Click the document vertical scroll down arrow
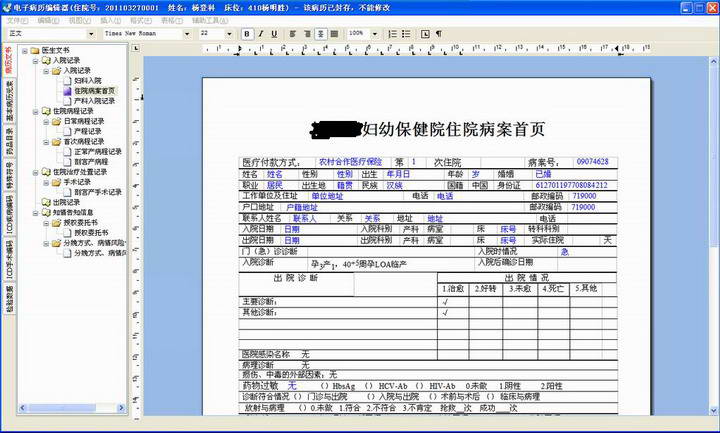 point(714,411)
